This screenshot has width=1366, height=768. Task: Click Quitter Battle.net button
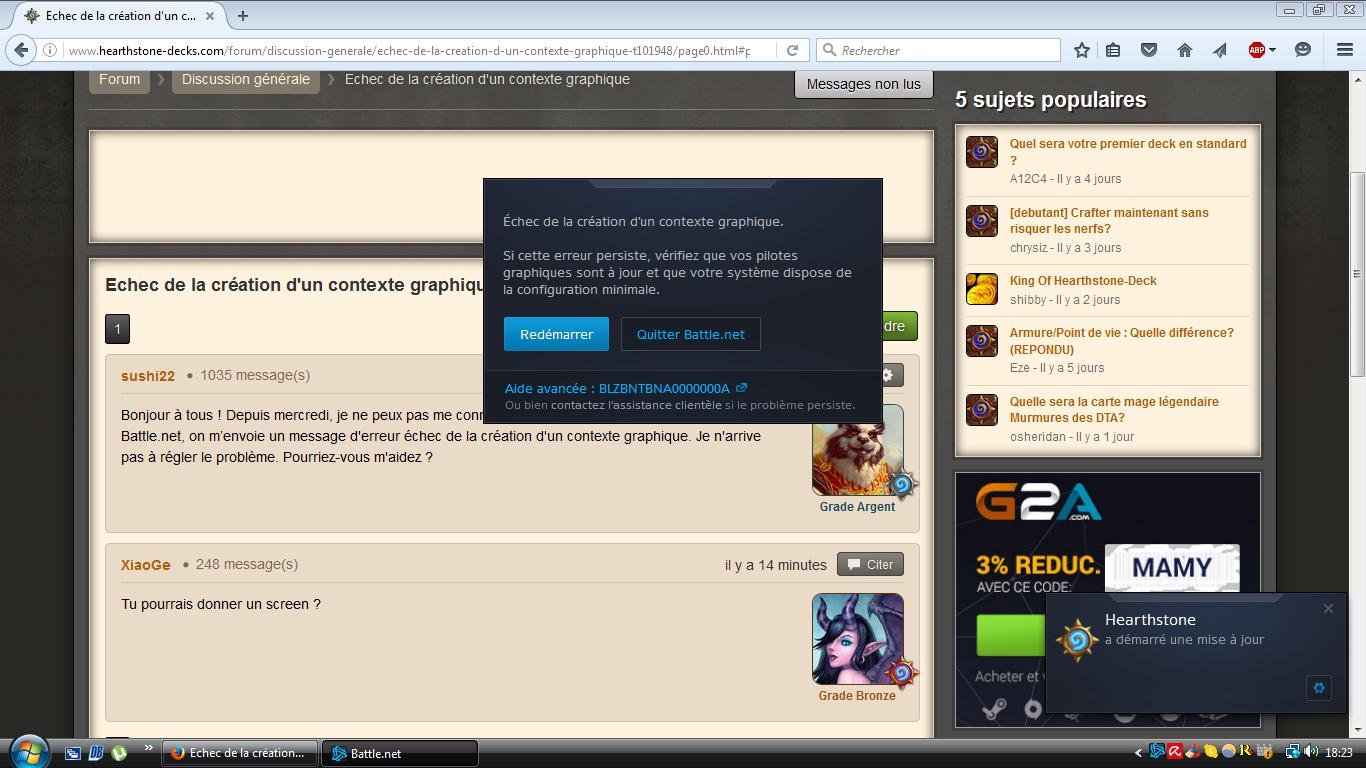pyautogui.click(x=691, y=334)
